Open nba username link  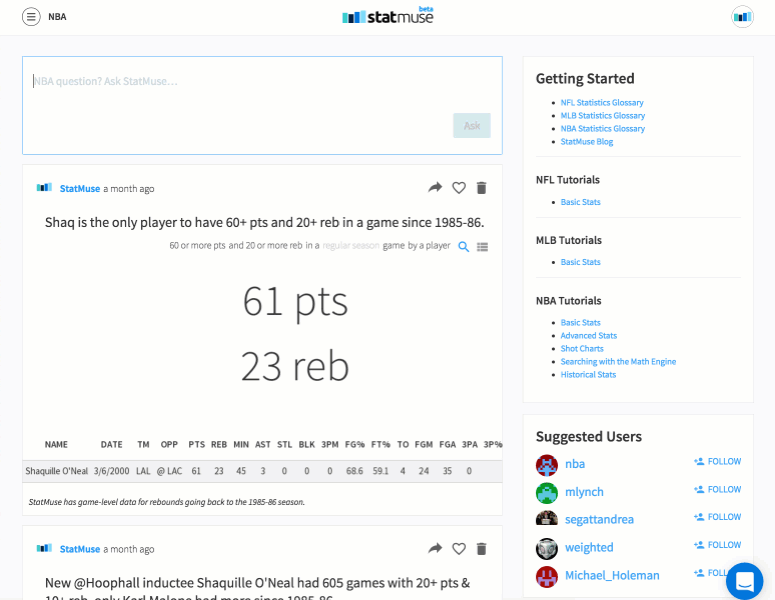pos(575,464)
